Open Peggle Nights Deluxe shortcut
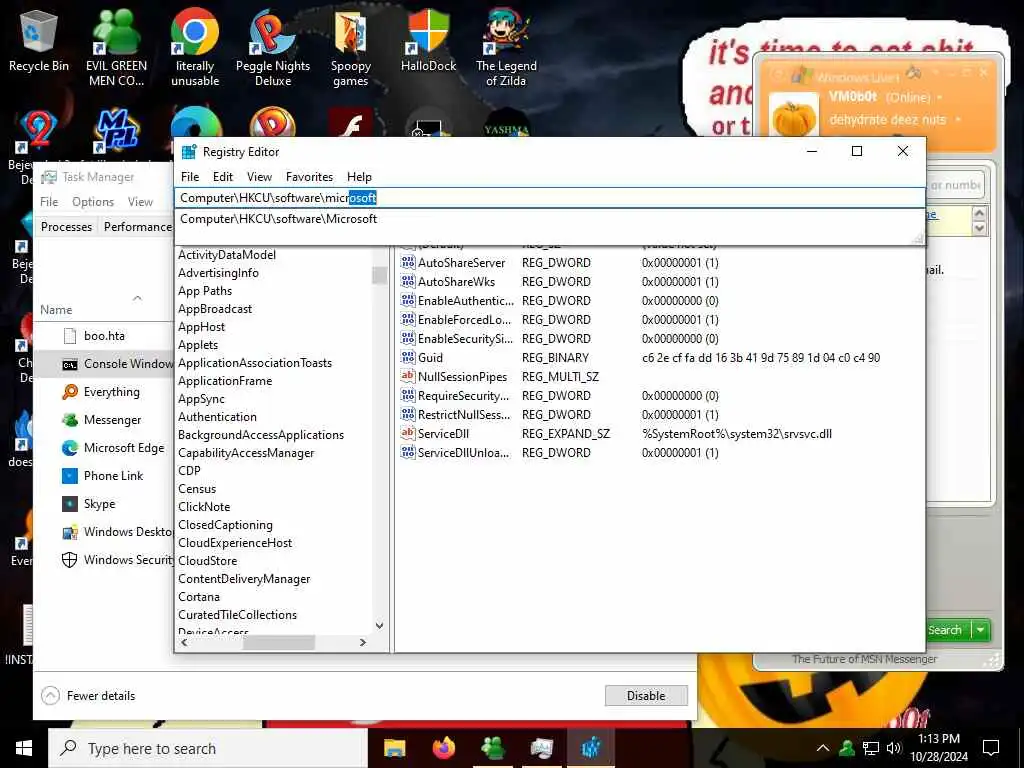 (272, 46)
